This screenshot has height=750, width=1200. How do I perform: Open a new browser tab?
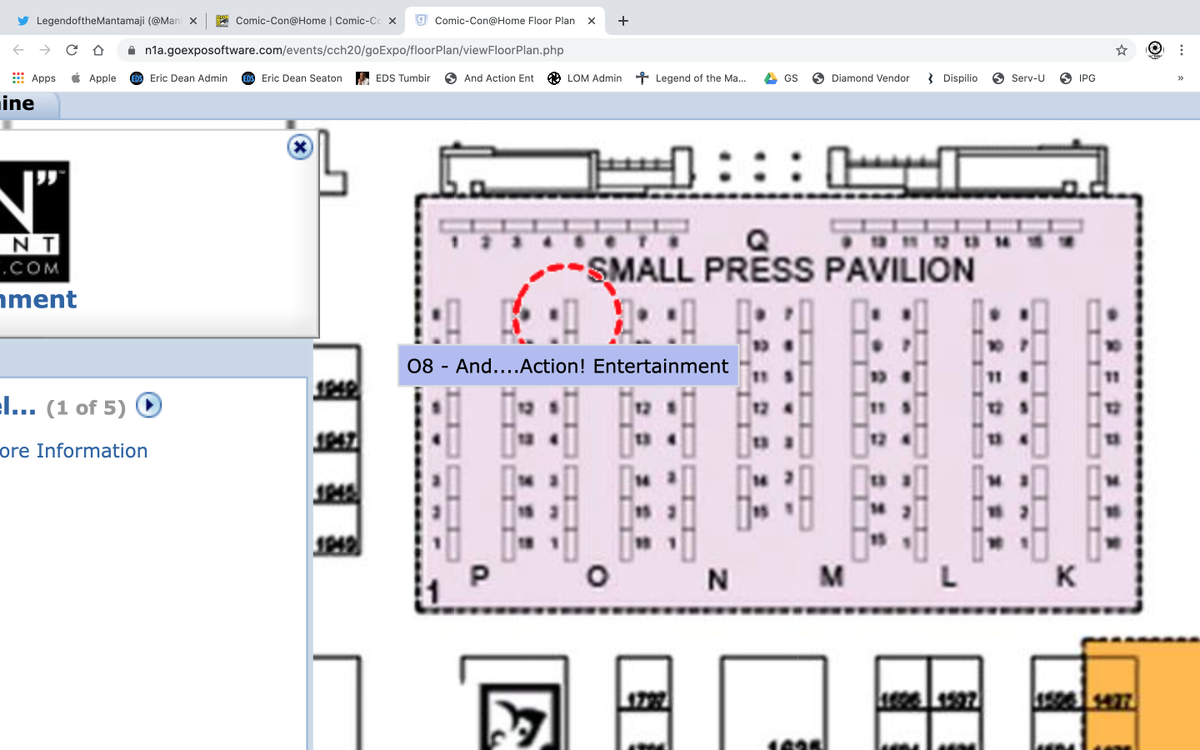tap(623, 21)
